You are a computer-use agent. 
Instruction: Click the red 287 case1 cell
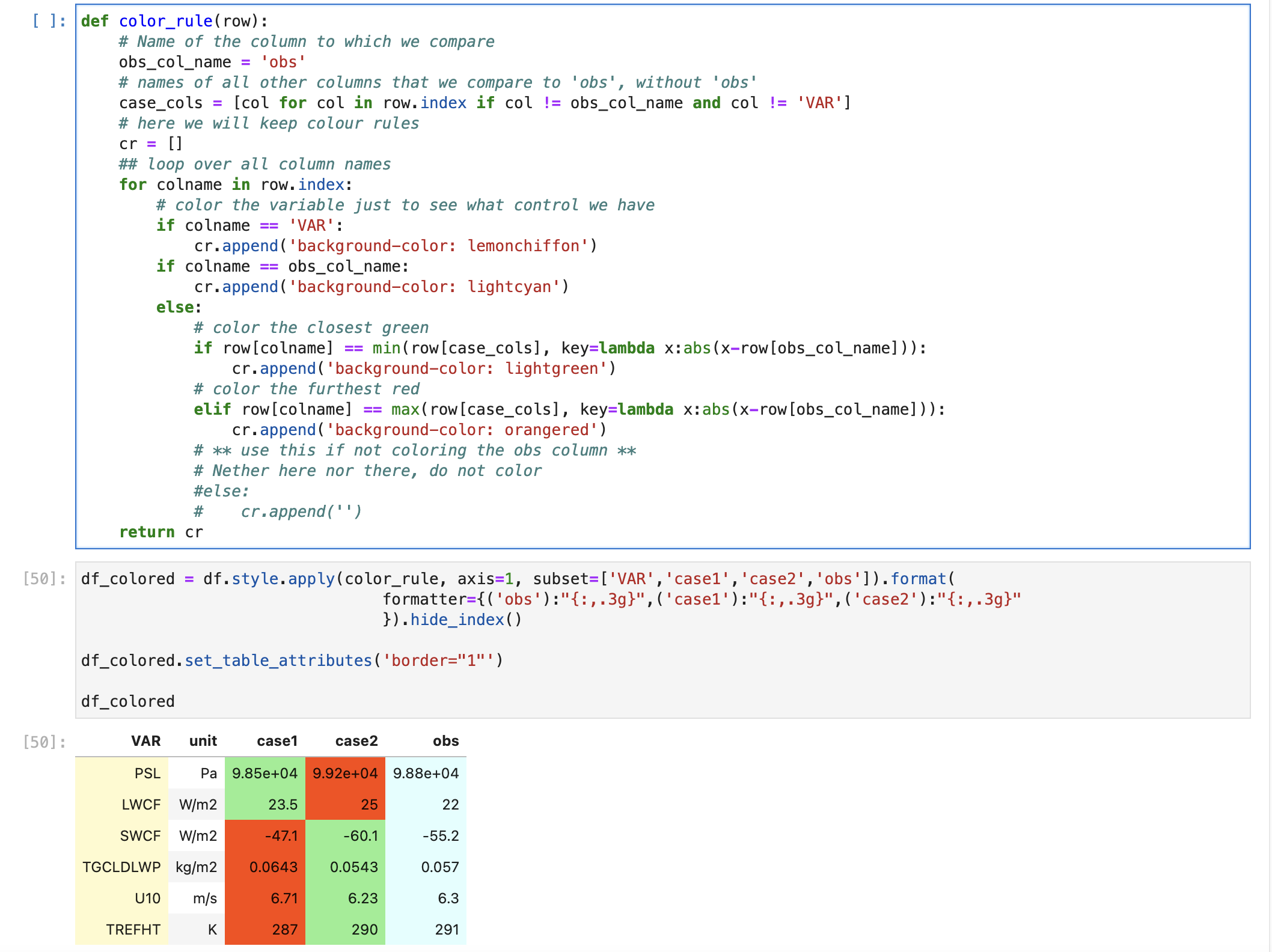tap(265, 929)
